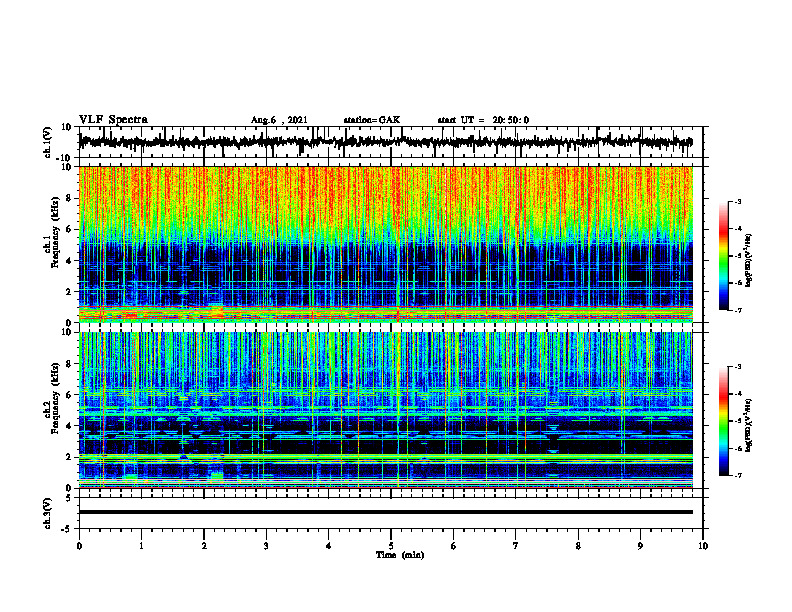Viewport: 792px width, 612px height.
Task: Click the ch.3 flat voltage trace line
Action: pos(385,512)
